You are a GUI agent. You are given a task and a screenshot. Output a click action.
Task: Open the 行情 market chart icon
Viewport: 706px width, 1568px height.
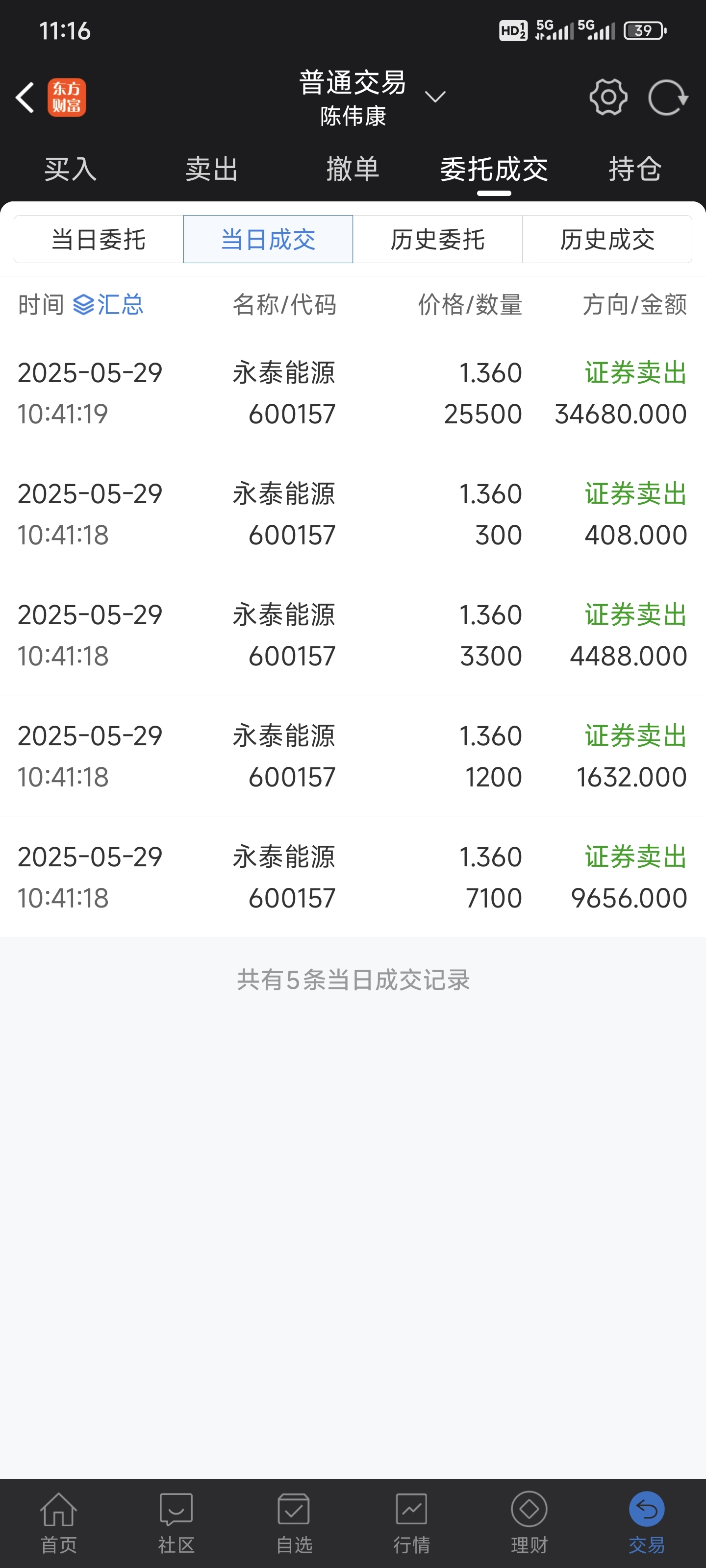(411, 1510)
